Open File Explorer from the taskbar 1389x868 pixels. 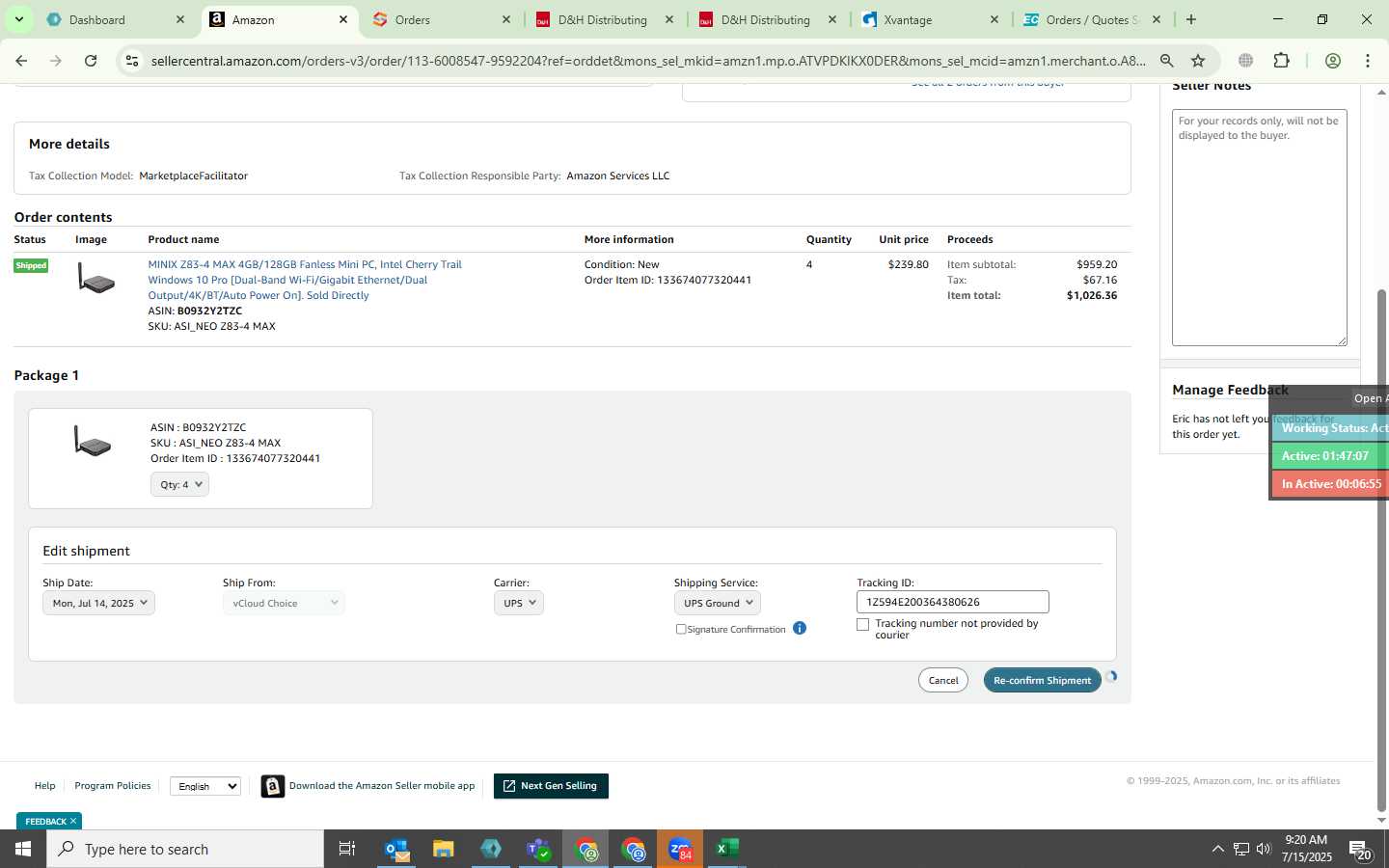pyautogui.click(x=444, y=849)
